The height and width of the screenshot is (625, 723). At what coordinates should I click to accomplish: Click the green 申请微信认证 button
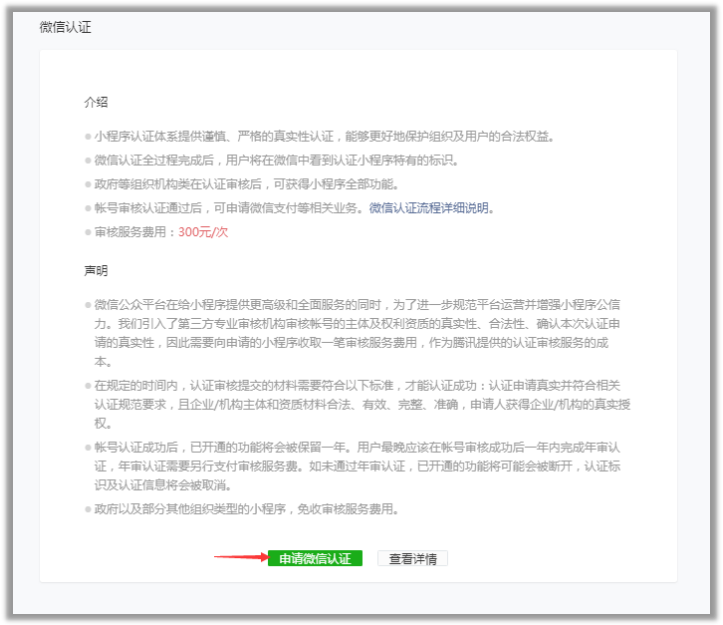(315, 558)
